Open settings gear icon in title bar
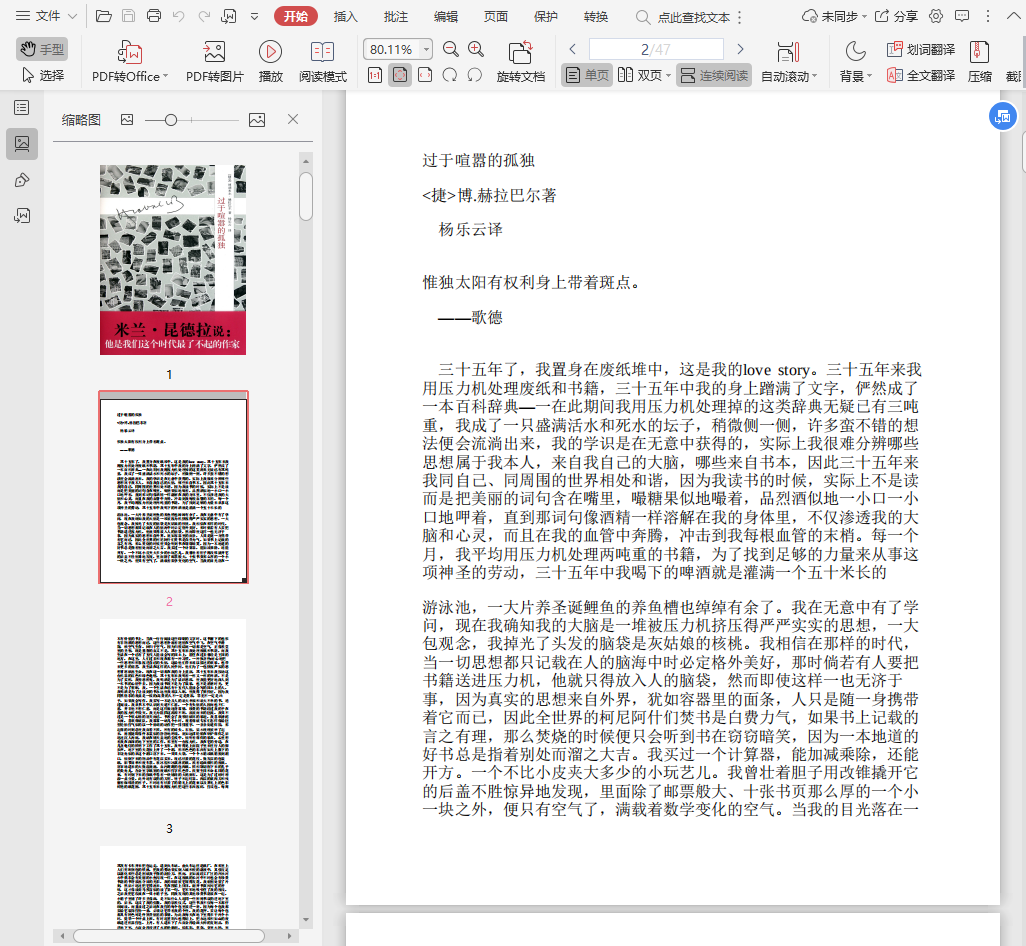Image resolution: width=1026 pixels, height=946 pixels. pyautogui.click(x=936, y=16)
